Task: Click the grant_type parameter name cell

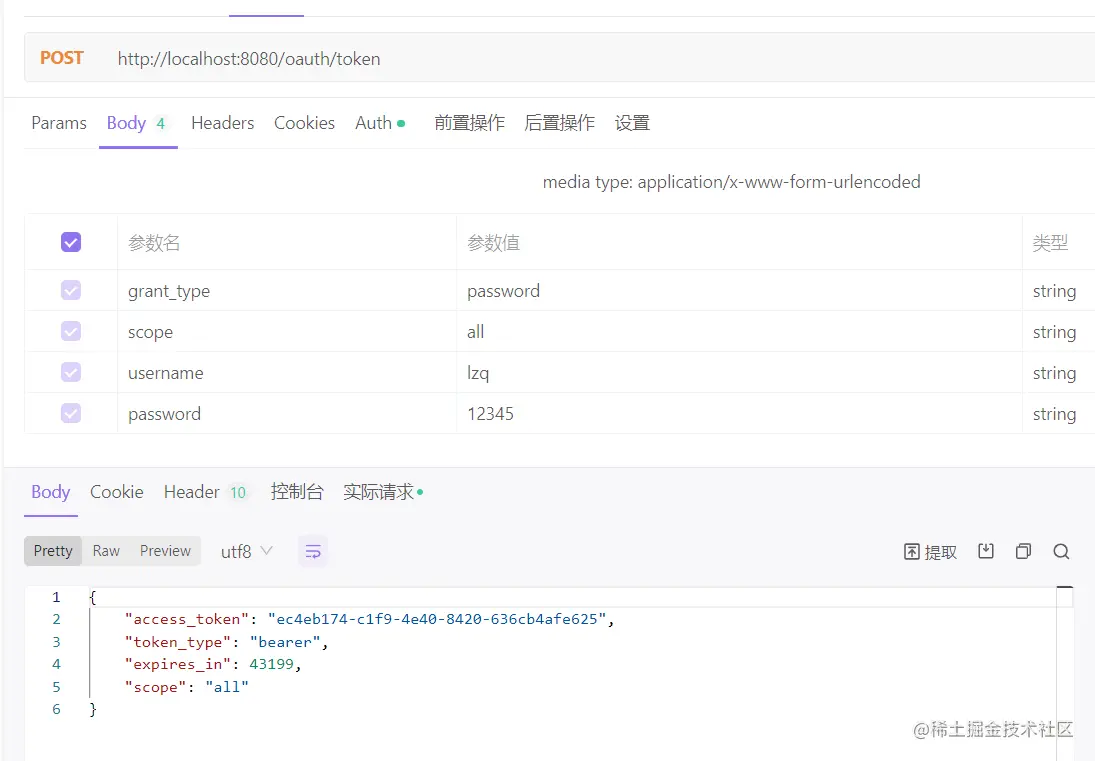Action: click(x=286, y=290)
